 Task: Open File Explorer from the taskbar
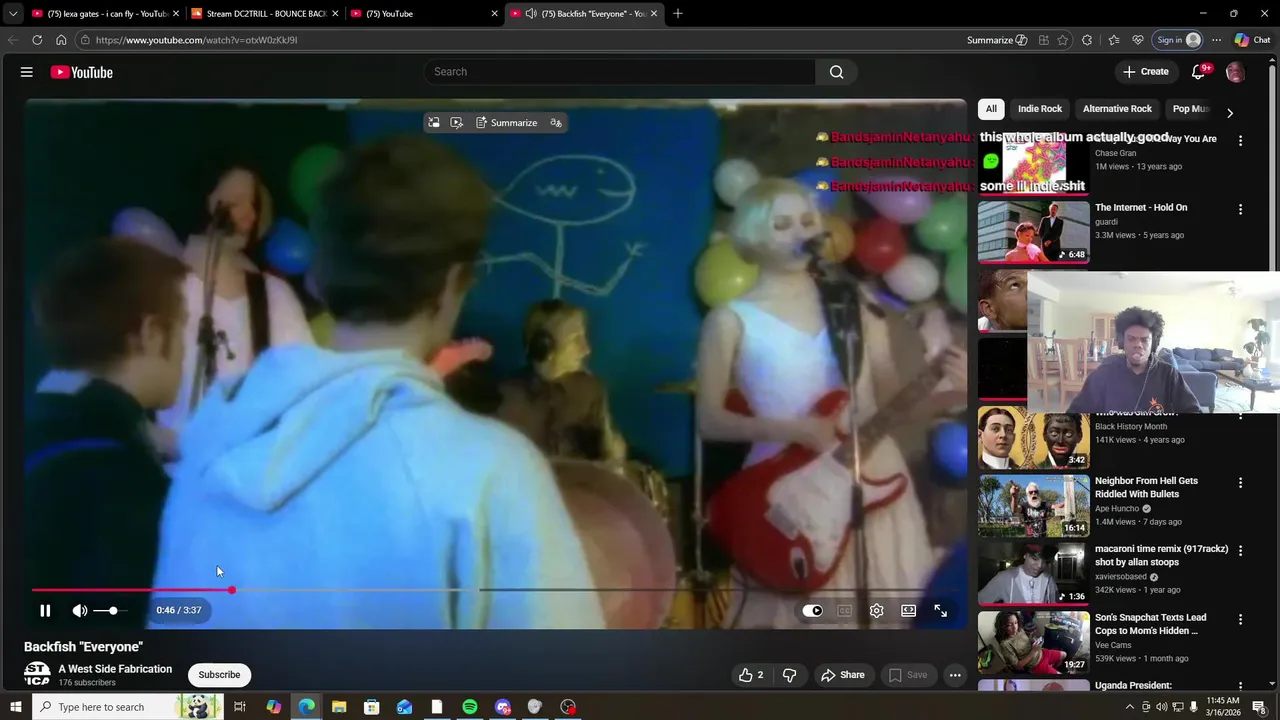pyautogui.click(x=338, y=707)
